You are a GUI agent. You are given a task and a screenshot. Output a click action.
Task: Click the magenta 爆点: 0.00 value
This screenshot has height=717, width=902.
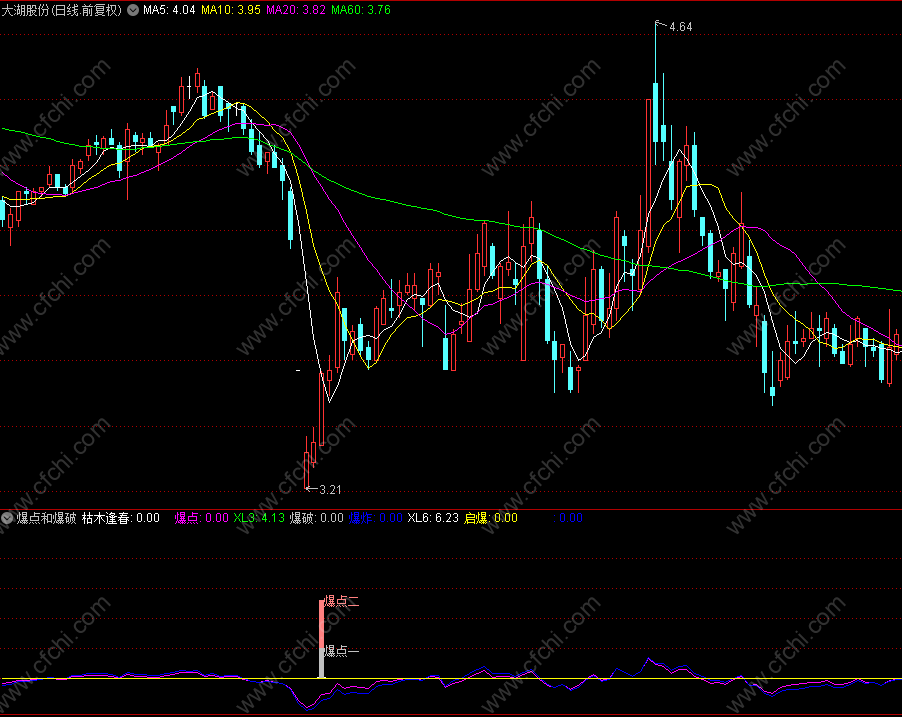pos(201,518)
